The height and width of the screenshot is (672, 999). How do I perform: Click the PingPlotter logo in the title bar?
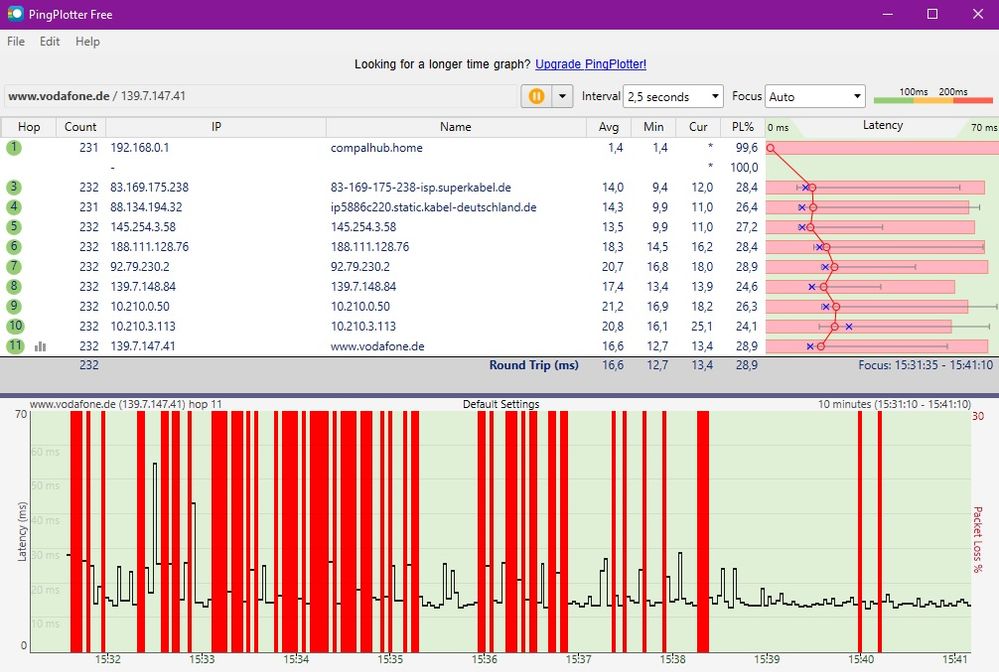coord(15,14)
